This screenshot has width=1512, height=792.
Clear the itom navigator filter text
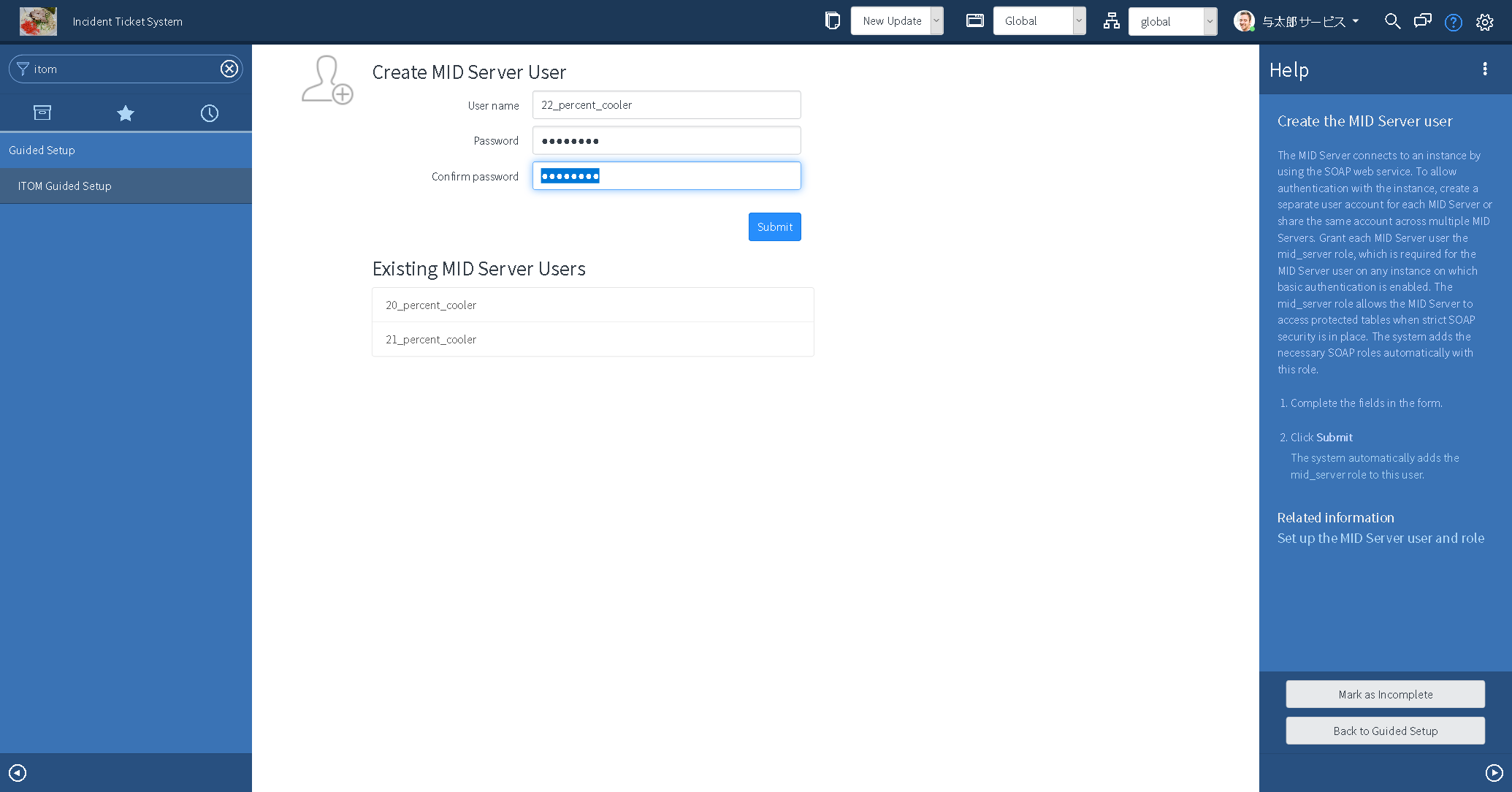(x=229, y=68)
